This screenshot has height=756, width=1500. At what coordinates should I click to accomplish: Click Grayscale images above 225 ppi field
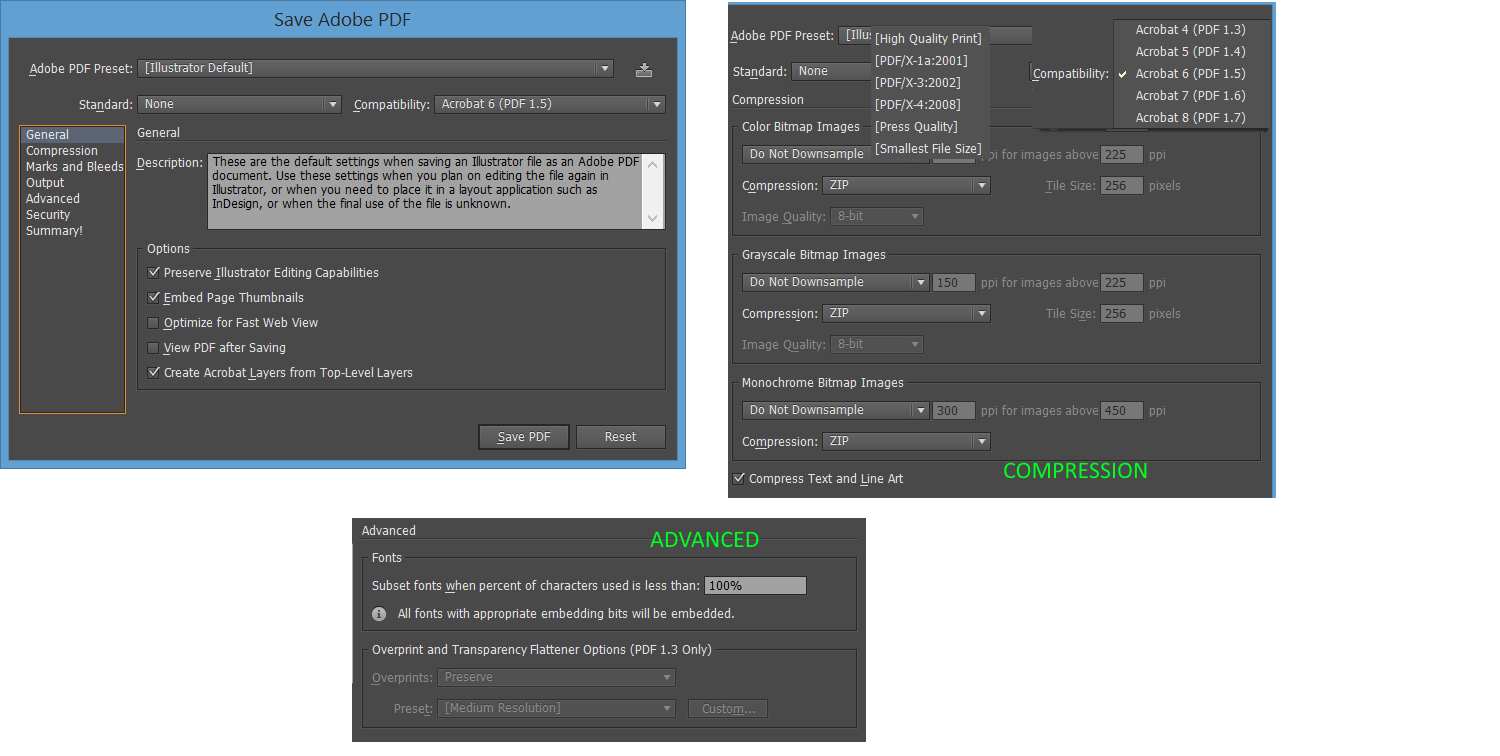(1121, 282)
